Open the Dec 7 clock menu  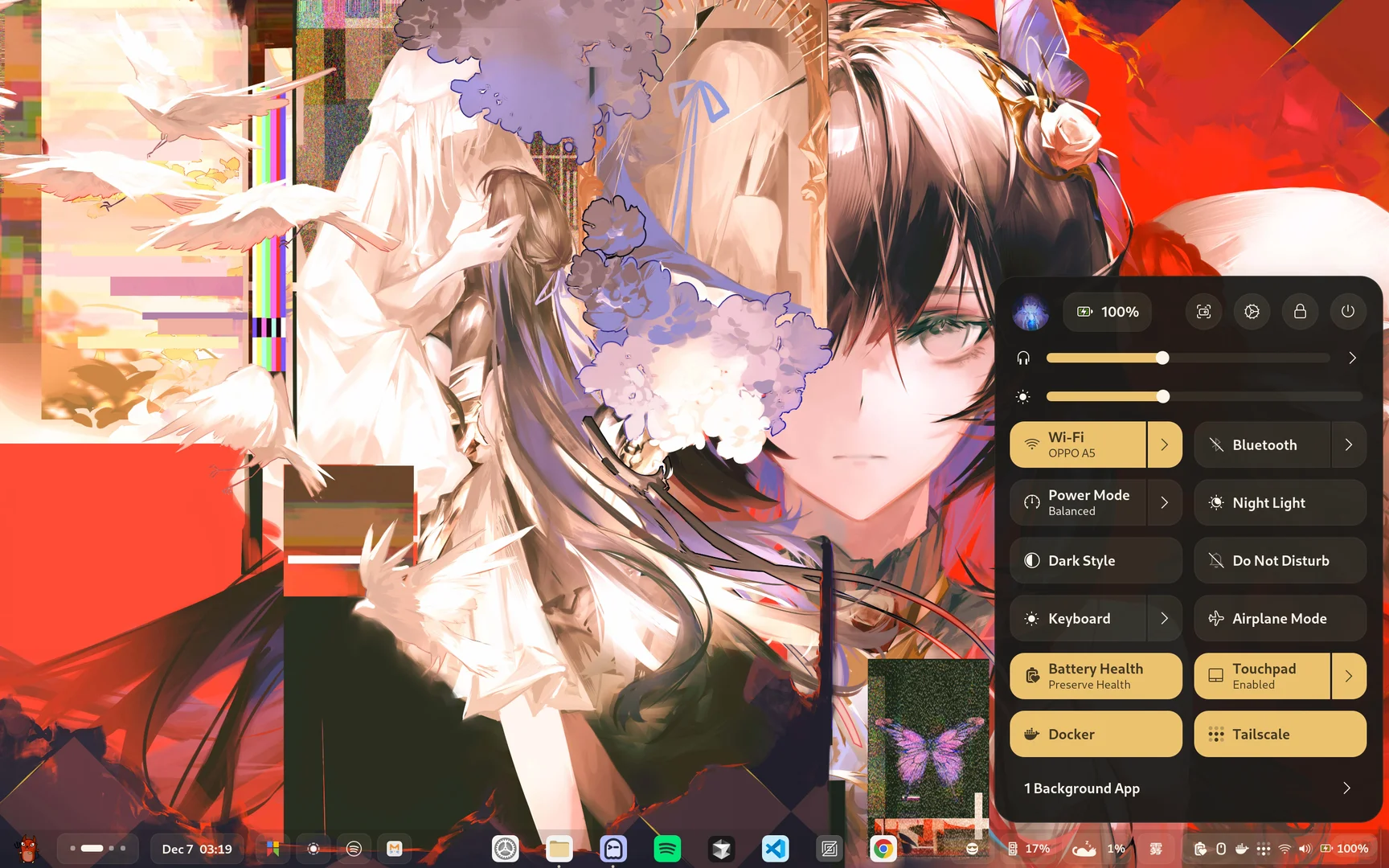tap(196, 848)
